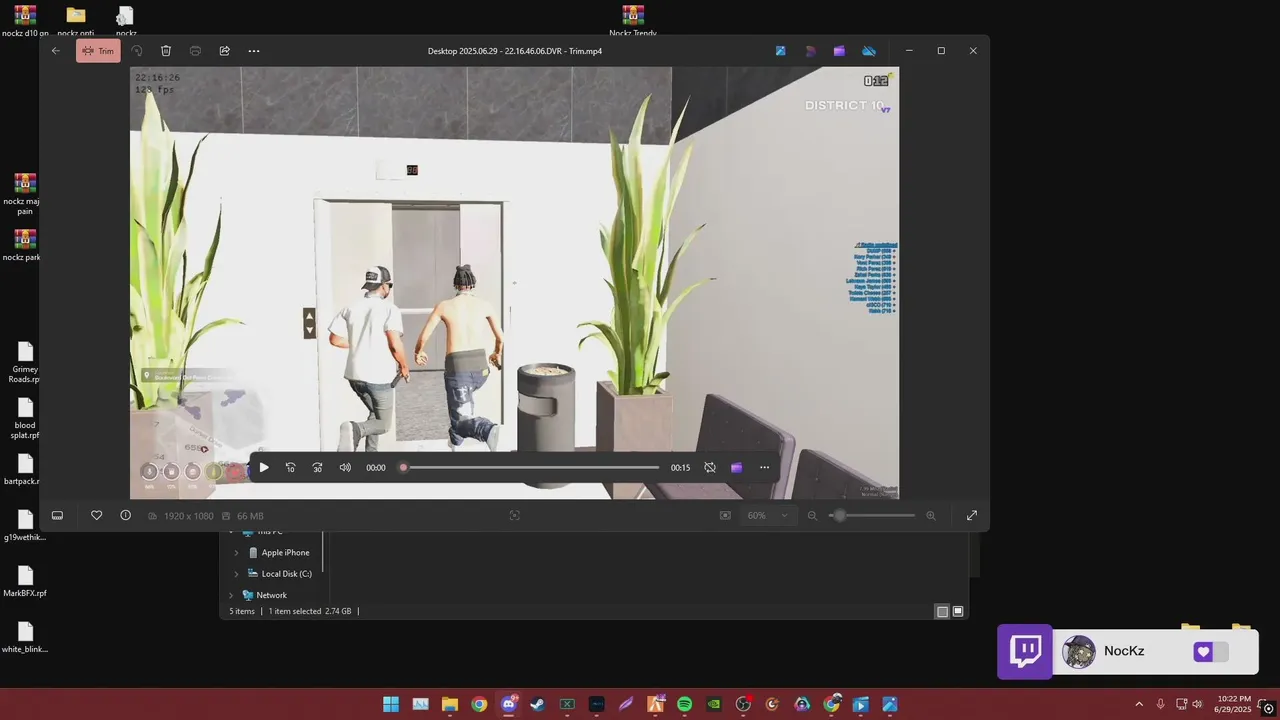Rotate using the rotate icon beside Trim

(137, 51)
